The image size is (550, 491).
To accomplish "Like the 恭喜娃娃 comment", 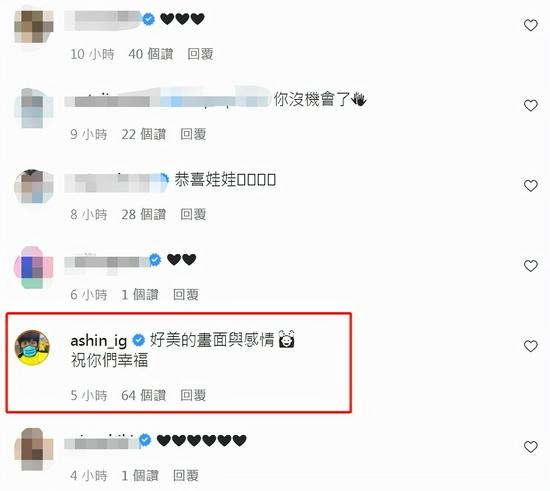I will (530, 186).
